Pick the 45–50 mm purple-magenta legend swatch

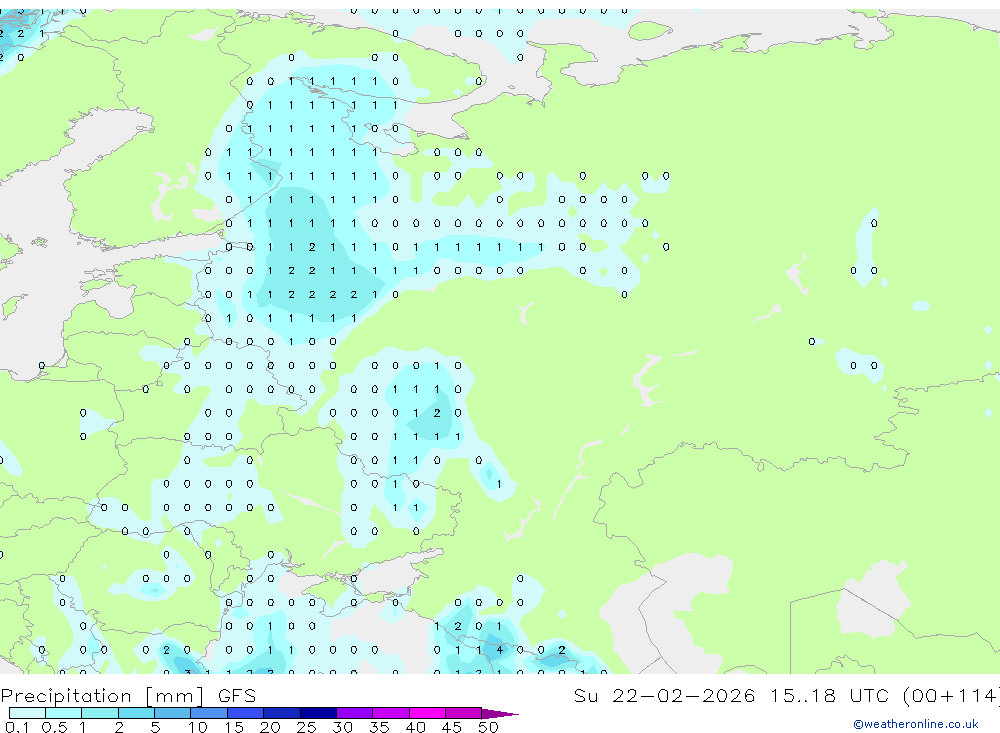pyautogui.click(x=464, y=713)
